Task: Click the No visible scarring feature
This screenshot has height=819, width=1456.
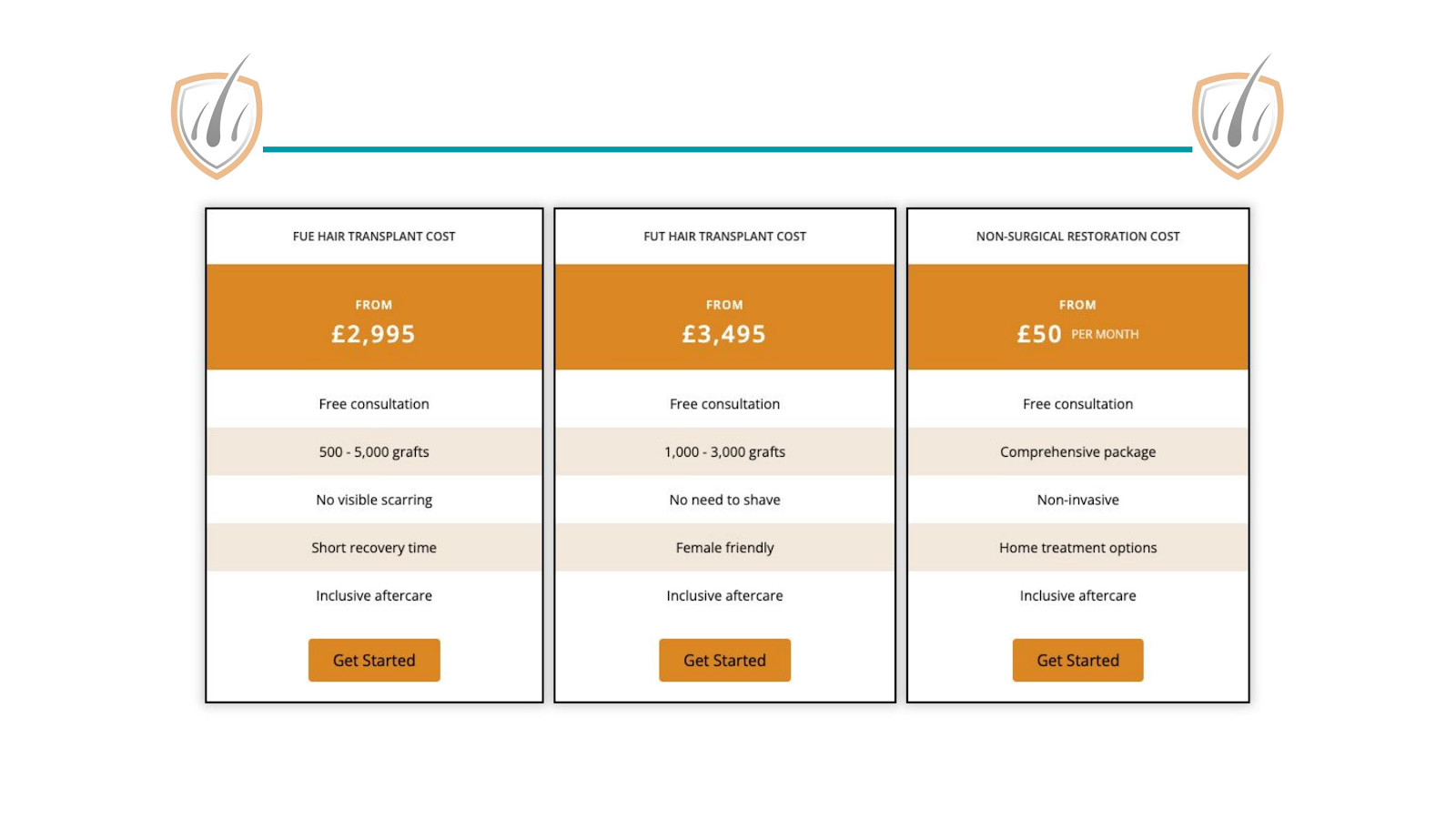Action: (374, 500)
